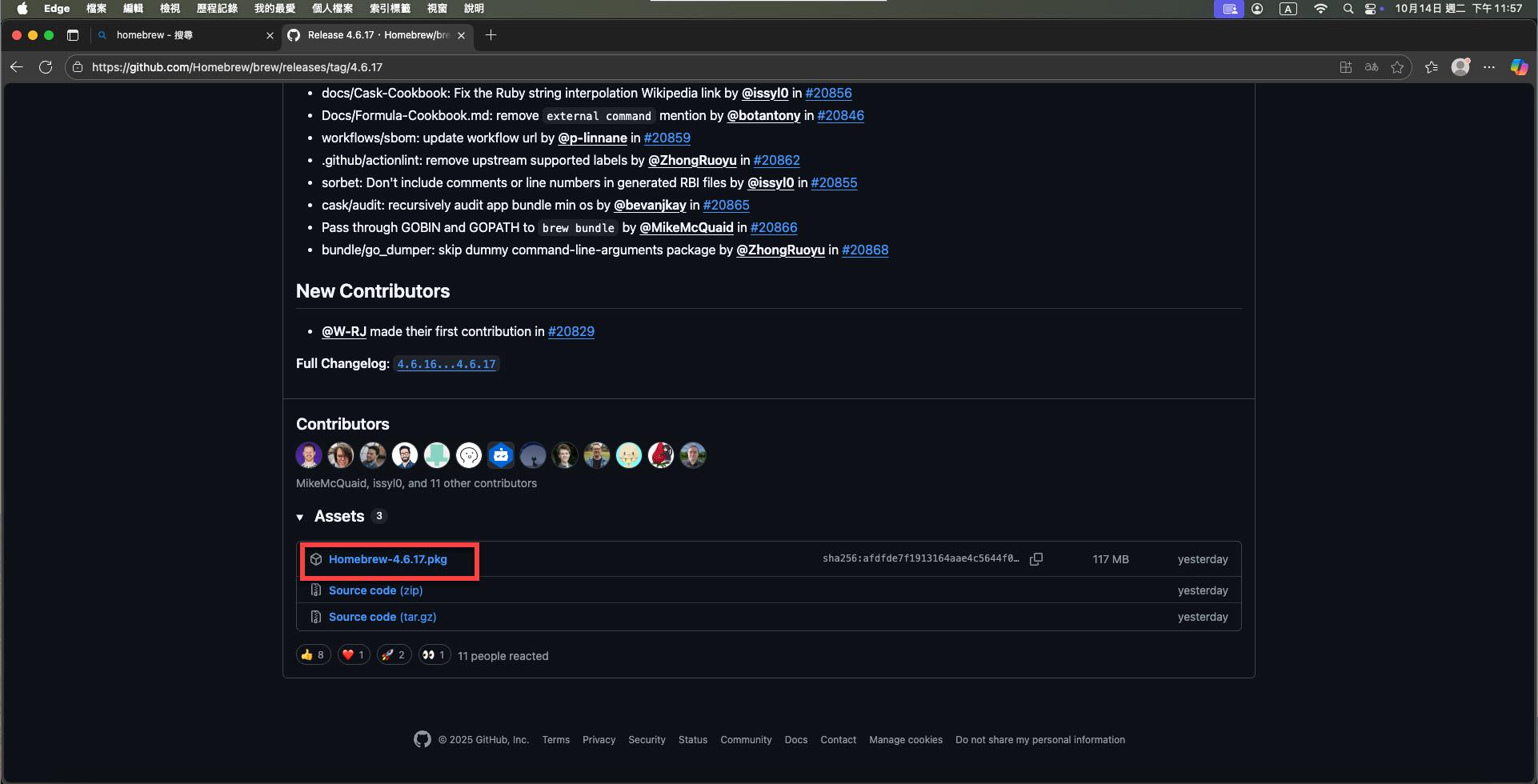The width and height of the screenshot is (1538, 784).
Task: Copy the sha256 checksum for Homebrew pkg
Action: (x=1036, y=559)
